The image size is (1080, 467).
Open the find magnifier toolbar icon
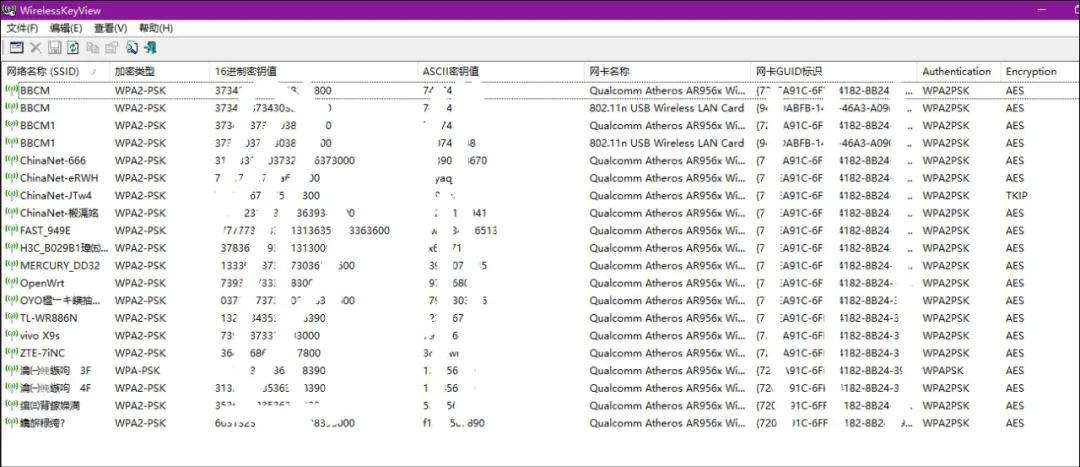pyautogui.click(x=132, y=48)
